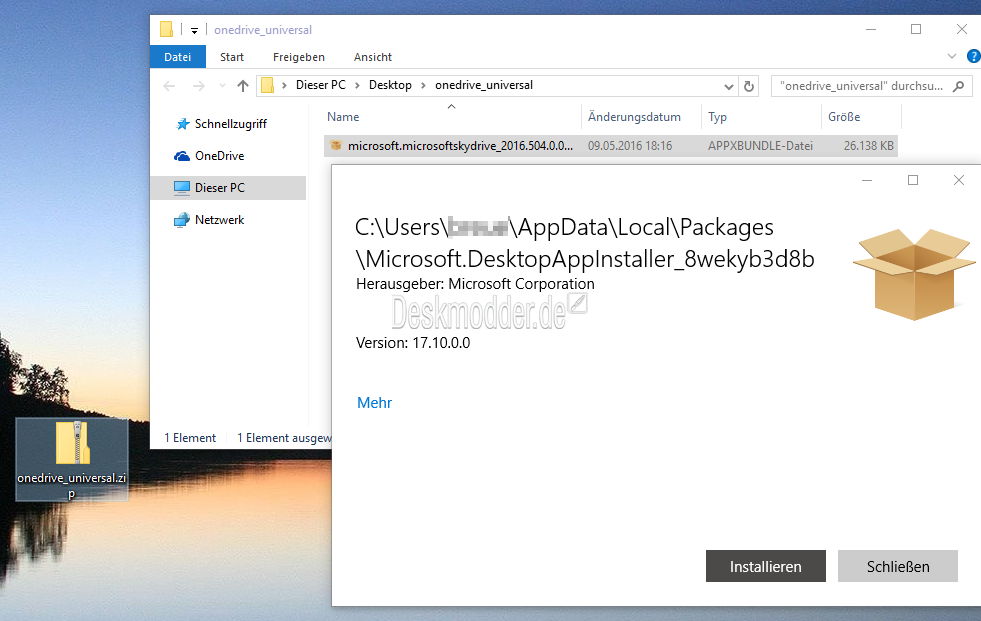This screenshot has height=621, width=981.
Task: Click the search magnifier icon
Action: (x=958, y=86)
